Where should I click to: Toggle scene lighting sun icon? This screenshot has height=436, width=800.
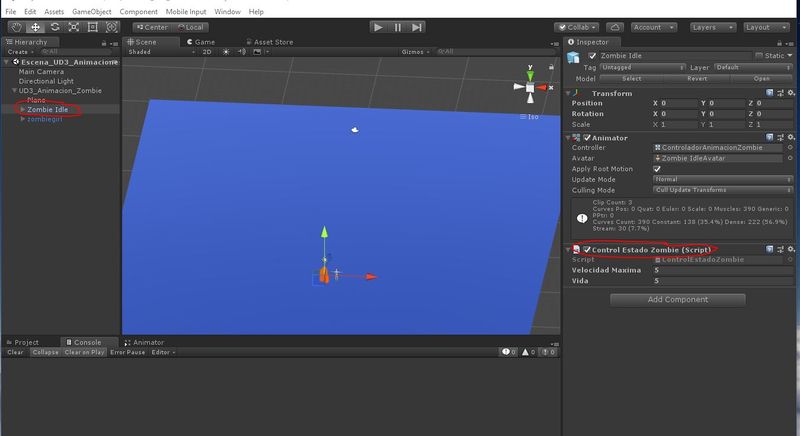(x=226, y=52)
